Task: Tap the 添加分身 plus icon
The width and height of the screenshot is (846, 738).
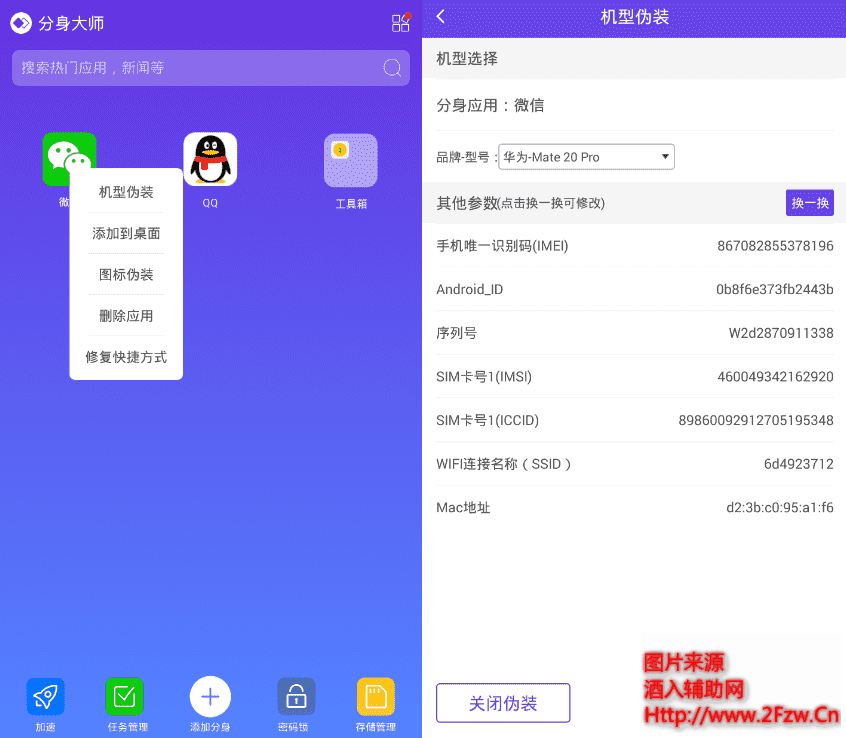Action: (x=210, y=696)
